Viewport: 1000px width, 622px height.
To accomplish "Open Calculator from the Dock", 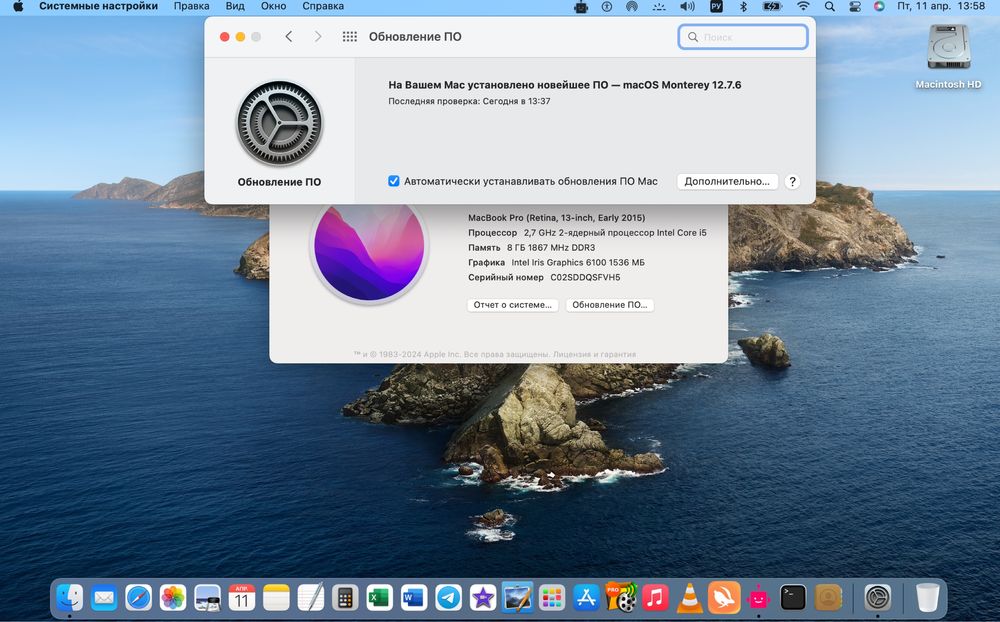I will [345, 598].
